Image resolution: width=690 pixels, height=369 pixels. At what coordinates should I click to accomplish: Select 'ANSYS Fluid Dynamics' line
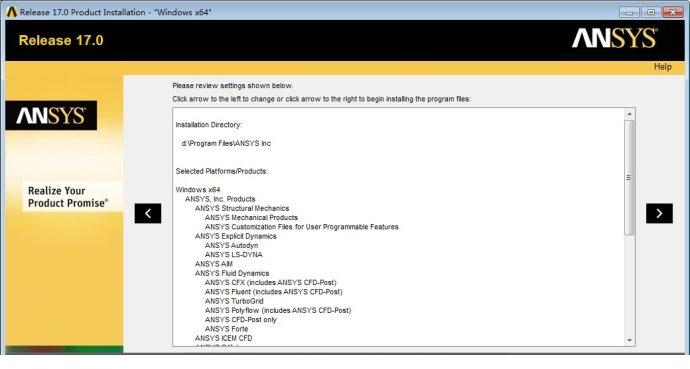coord(232,273)
